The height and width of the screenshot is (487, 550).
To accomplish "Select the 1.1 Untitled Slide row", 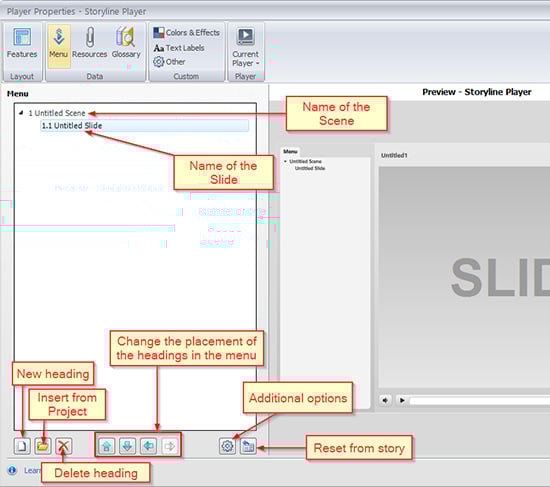I will click(x=145, y=126).
